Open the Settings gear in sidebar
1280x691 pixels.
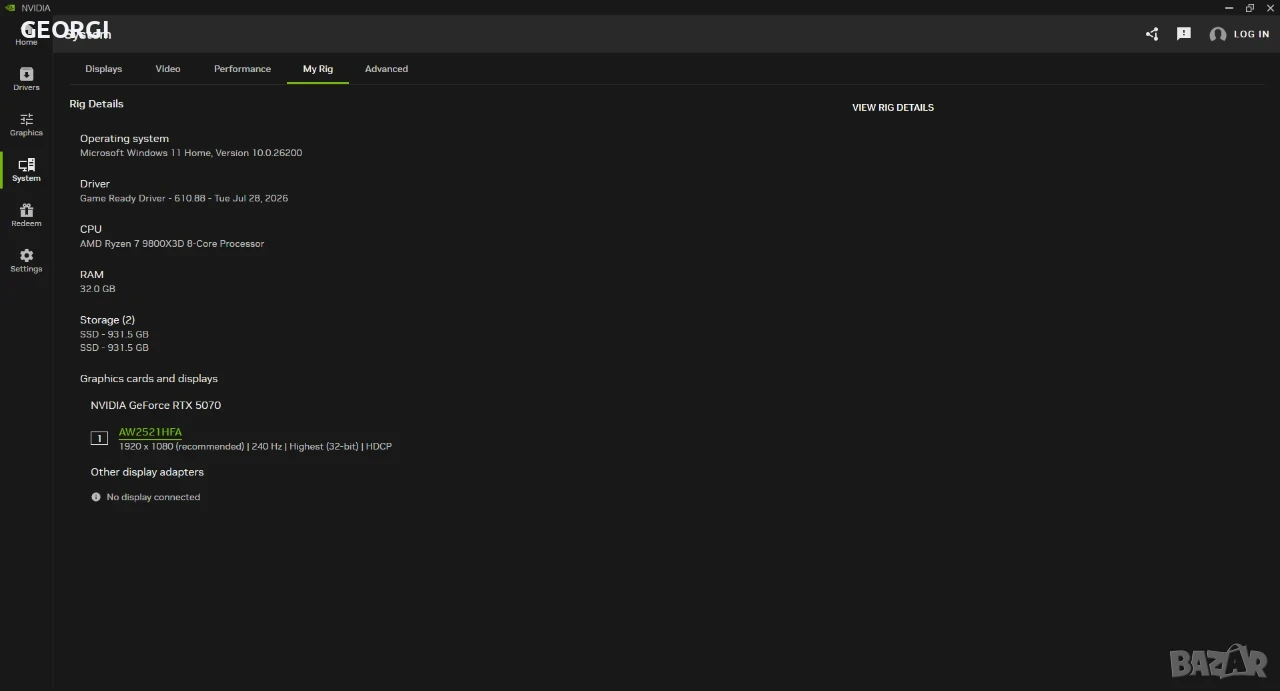(26, 260)
